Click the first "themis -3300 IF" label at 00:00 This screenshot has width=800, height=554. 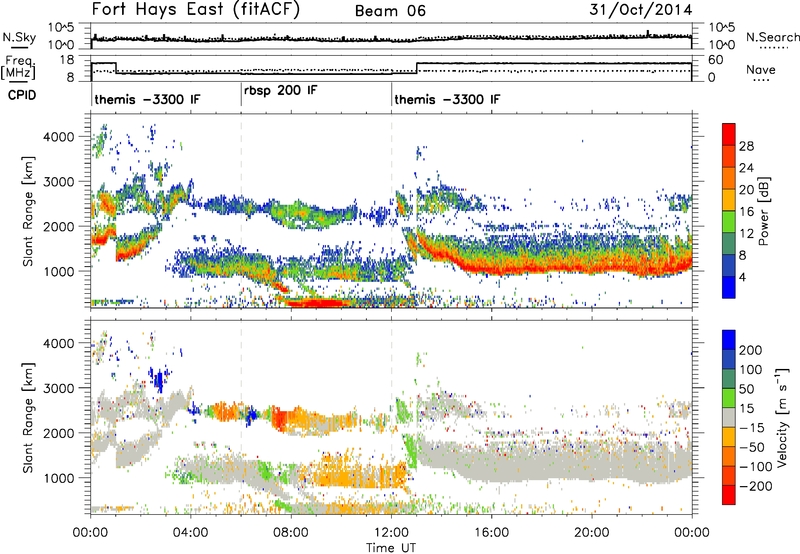(147, 99)
